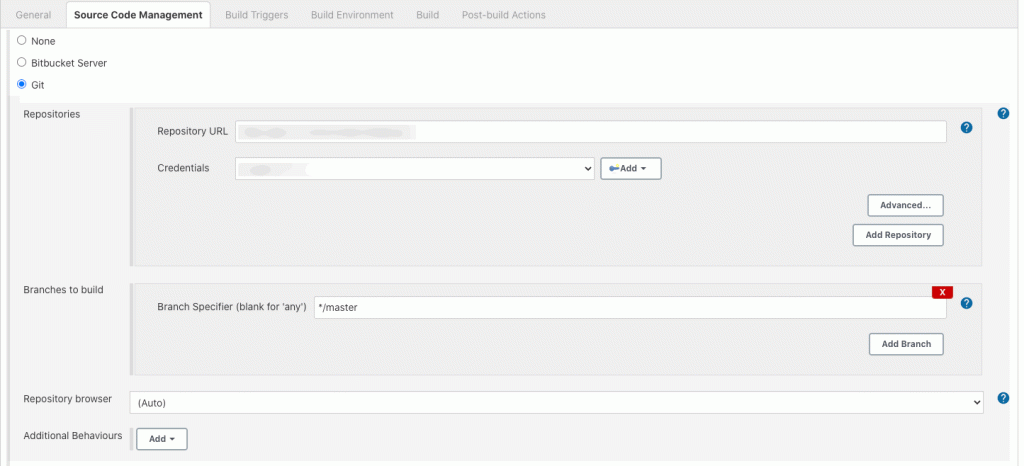Expand the Additional Behaviours Add menu
The image size is (1024, 466).
(x=161, y=439)
